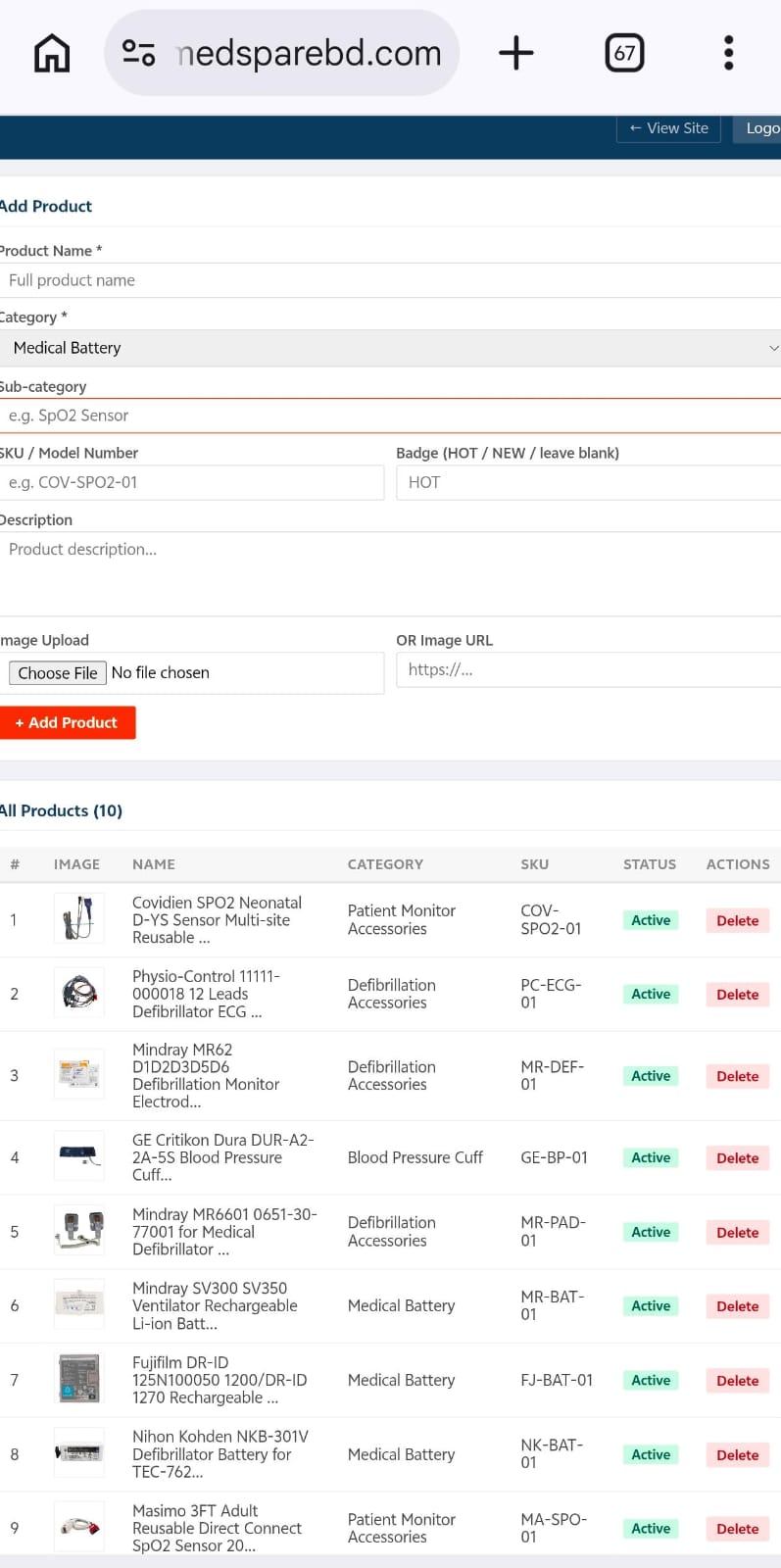Click Active status for PC-ECG-01
This screenshot has width=781, height=1568.
point(651,994)
